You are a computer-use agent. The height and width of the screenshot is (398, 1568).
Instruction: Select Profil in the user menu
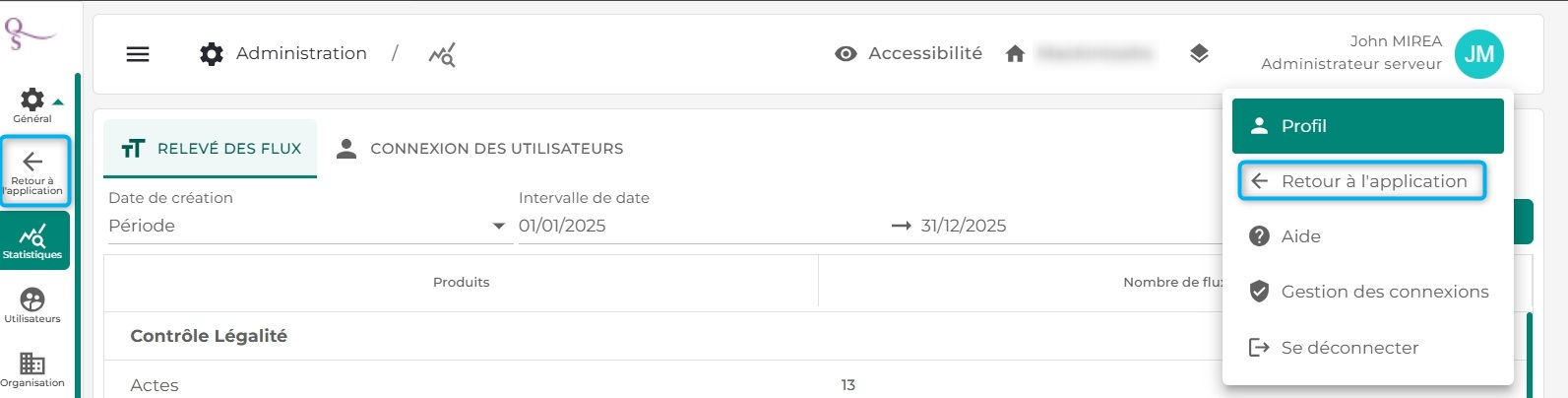click(1368, 126)
